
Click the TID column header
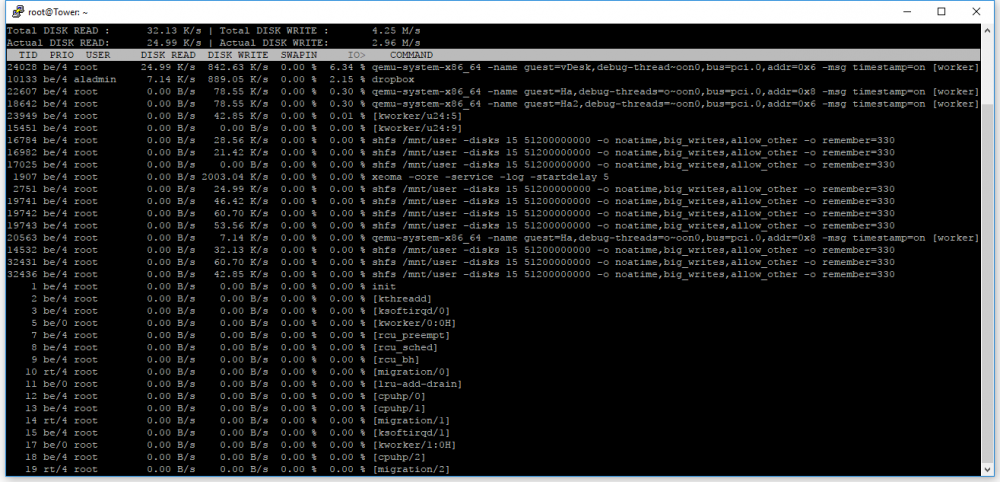pyautogui.click(x=28, y=55)
